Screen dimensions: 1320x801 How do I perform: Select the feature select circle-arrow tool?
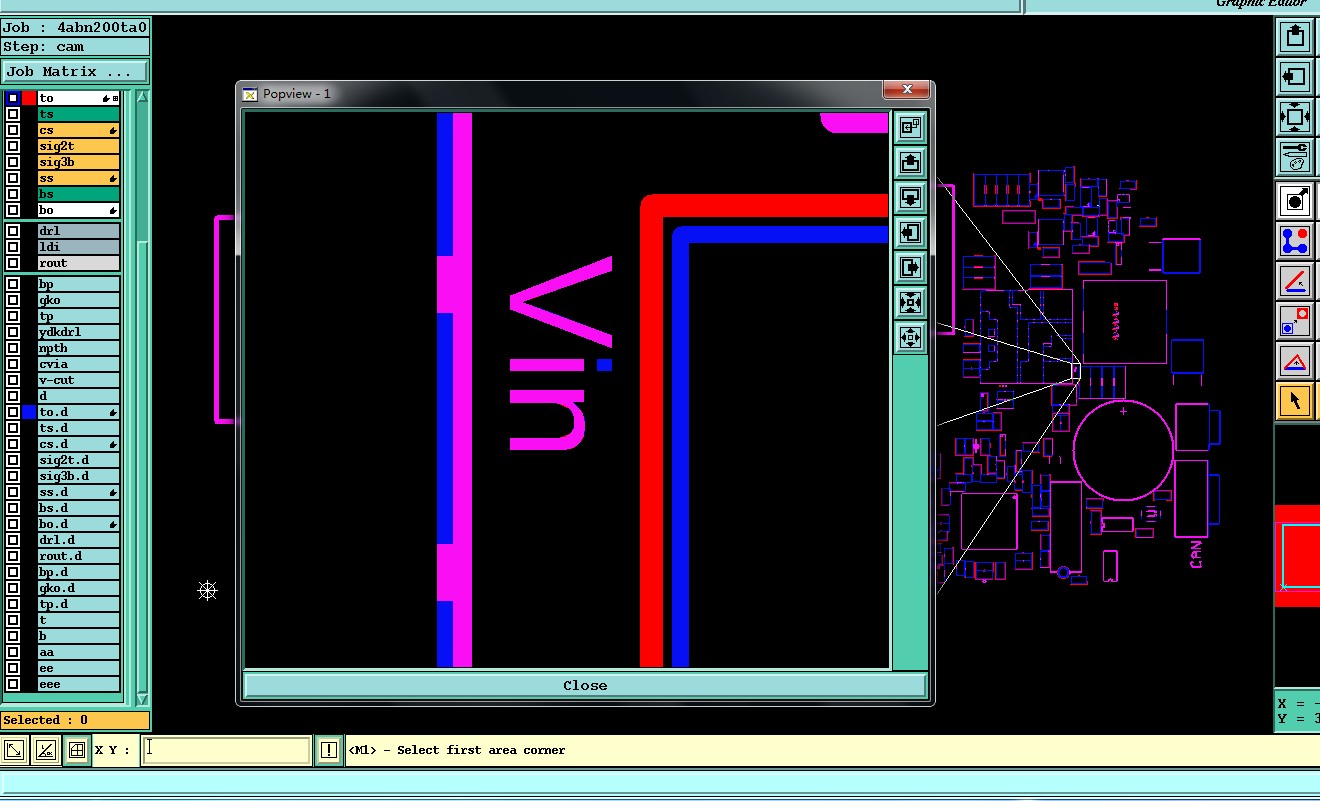pyautogui.click(x=1295, y=201)
